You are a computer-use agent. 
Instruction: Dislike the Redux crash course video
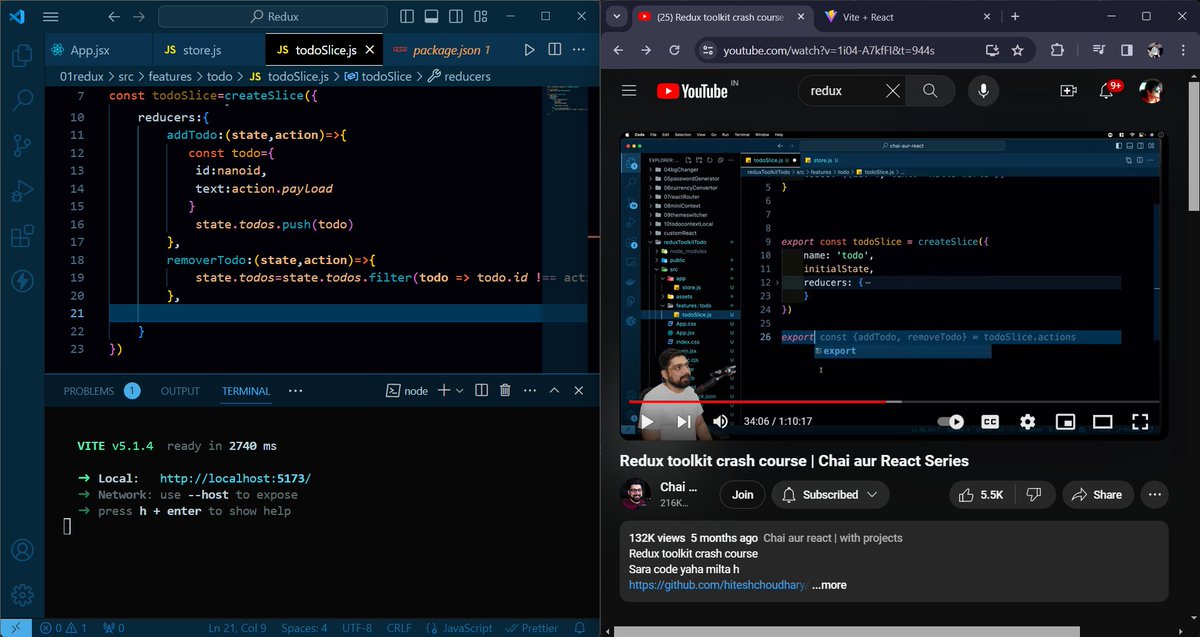(x=1034, y=495)
